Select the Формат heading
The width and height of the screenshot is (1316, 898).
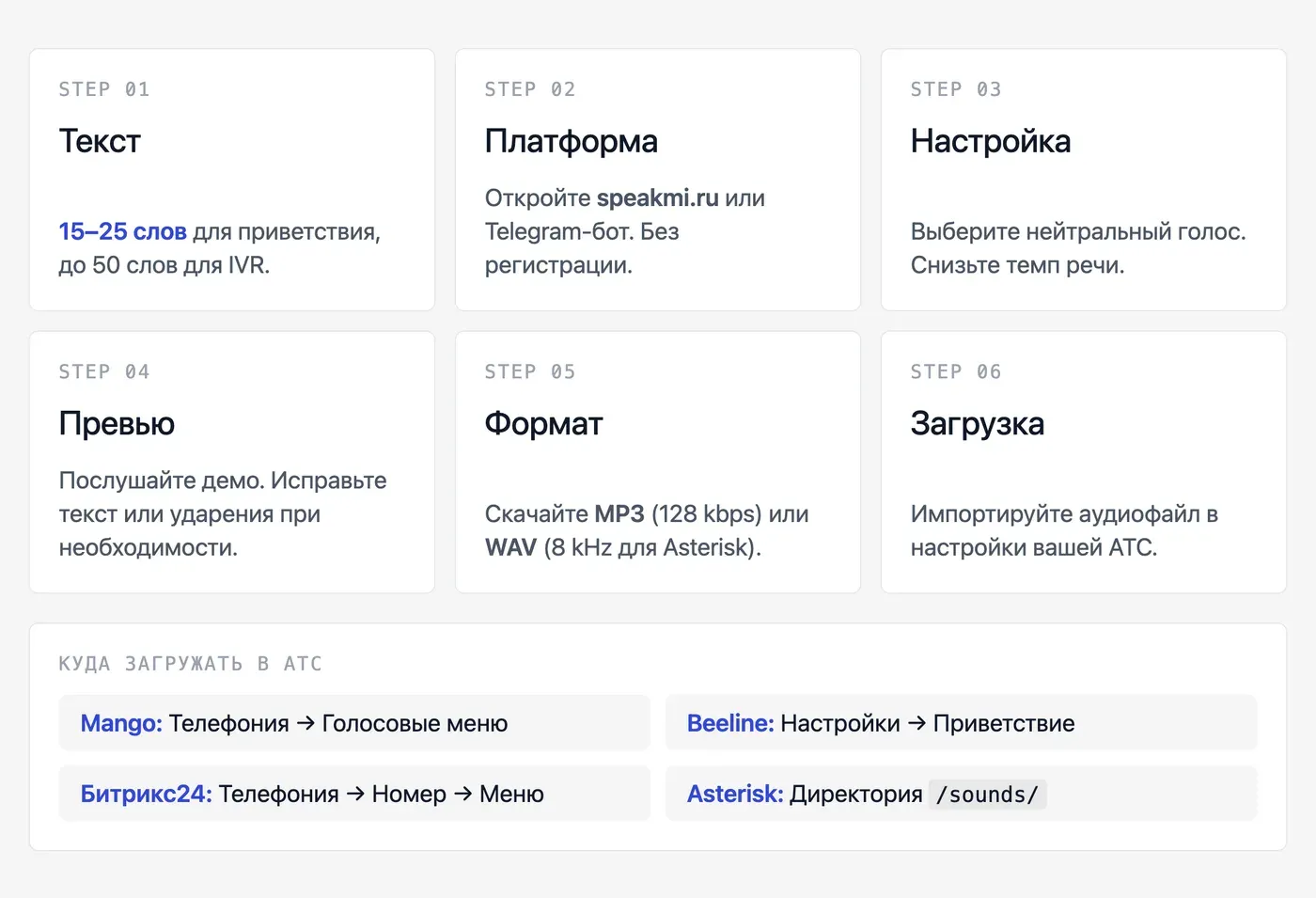click(543, 424)
